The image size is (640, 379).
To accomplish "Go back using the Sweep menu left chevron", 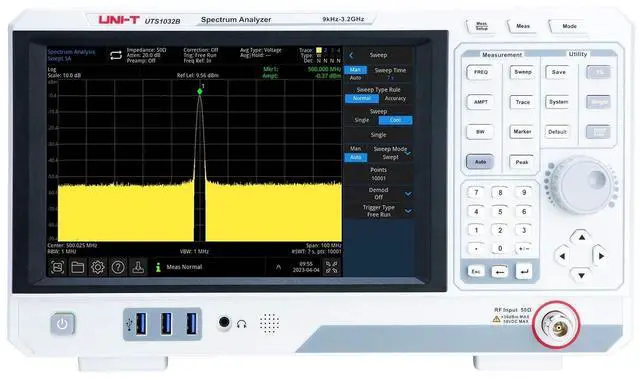I will [x=351, y=55].
